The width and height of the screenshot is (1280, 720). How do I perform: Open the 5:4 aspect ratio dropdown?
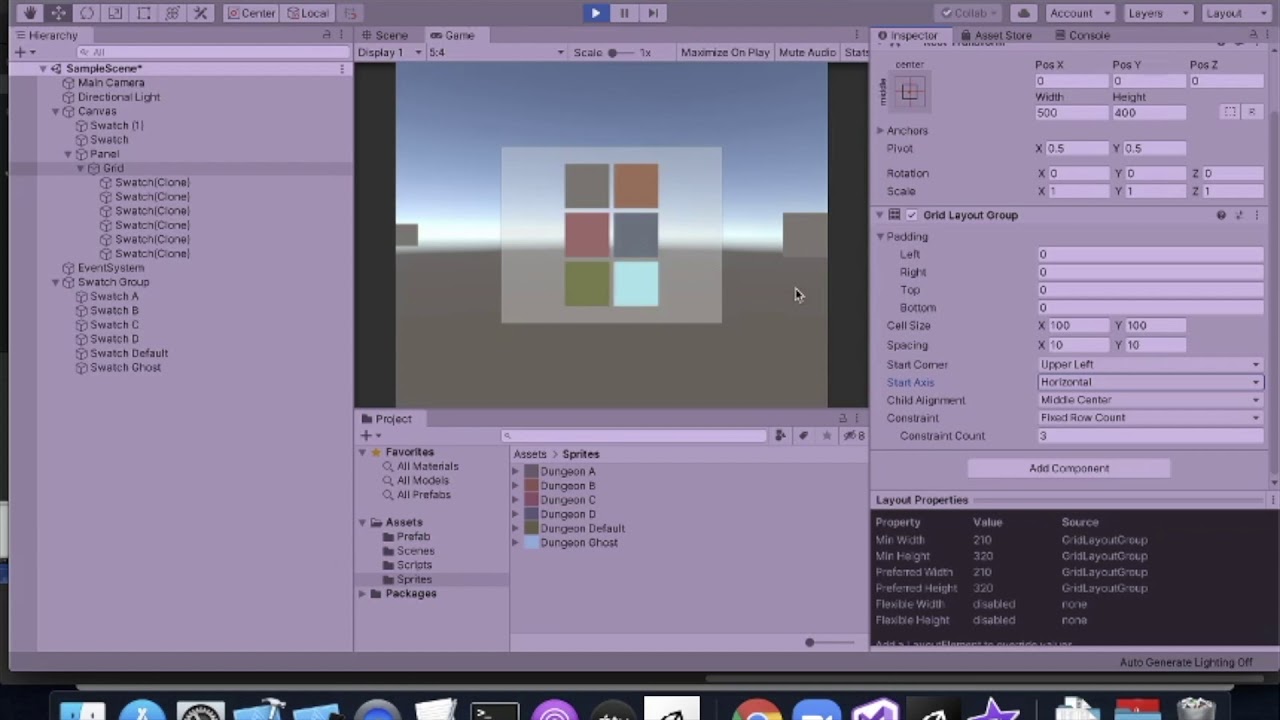point(496,52)
